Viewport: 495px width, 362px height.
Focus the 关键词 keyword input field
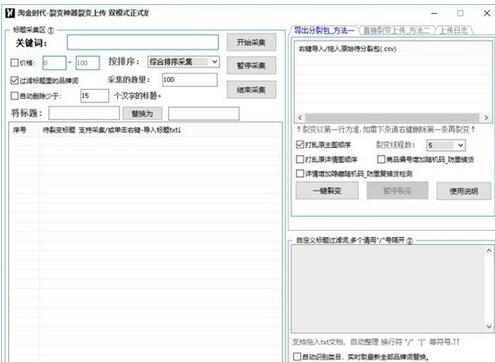143,42
